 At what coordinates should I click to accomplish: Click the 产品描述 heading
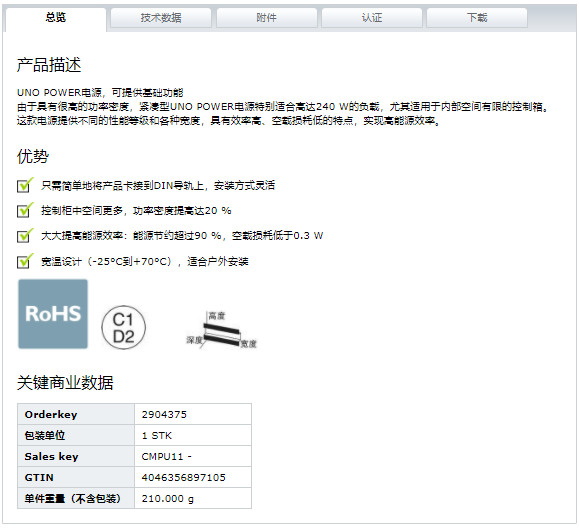tap(49, 65)
